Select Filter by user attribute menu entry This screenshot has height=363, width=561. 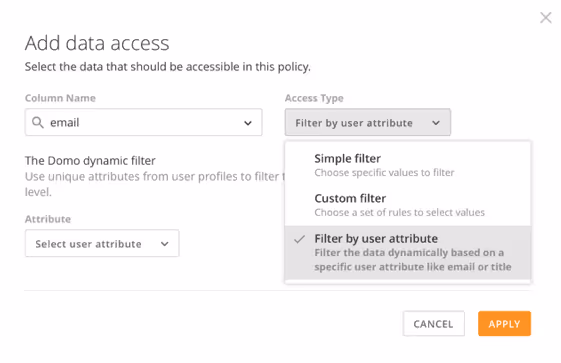408,252
